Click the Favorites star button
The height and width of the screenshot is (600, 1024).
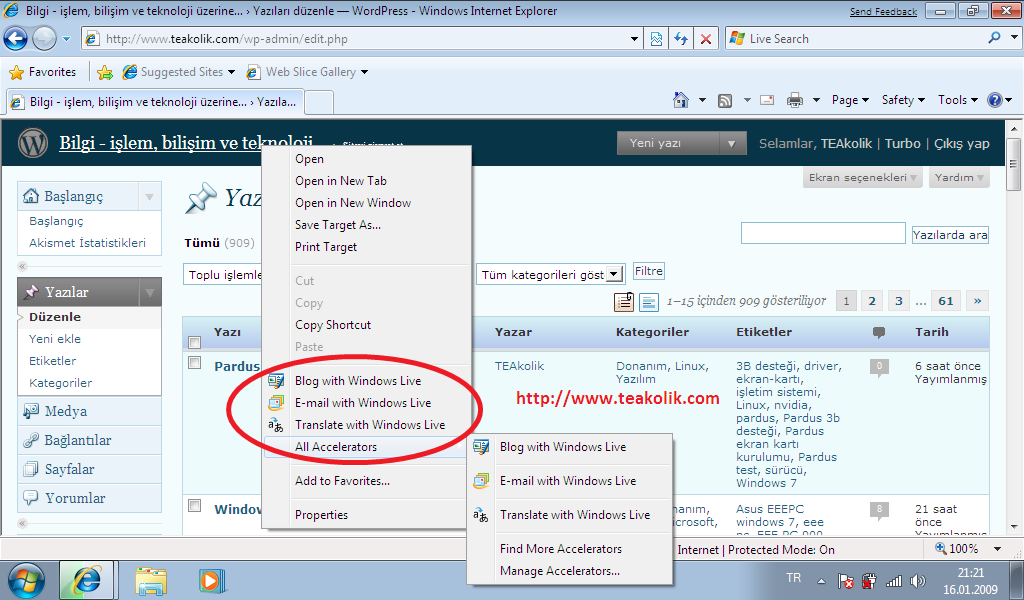[x=43, y=72]
